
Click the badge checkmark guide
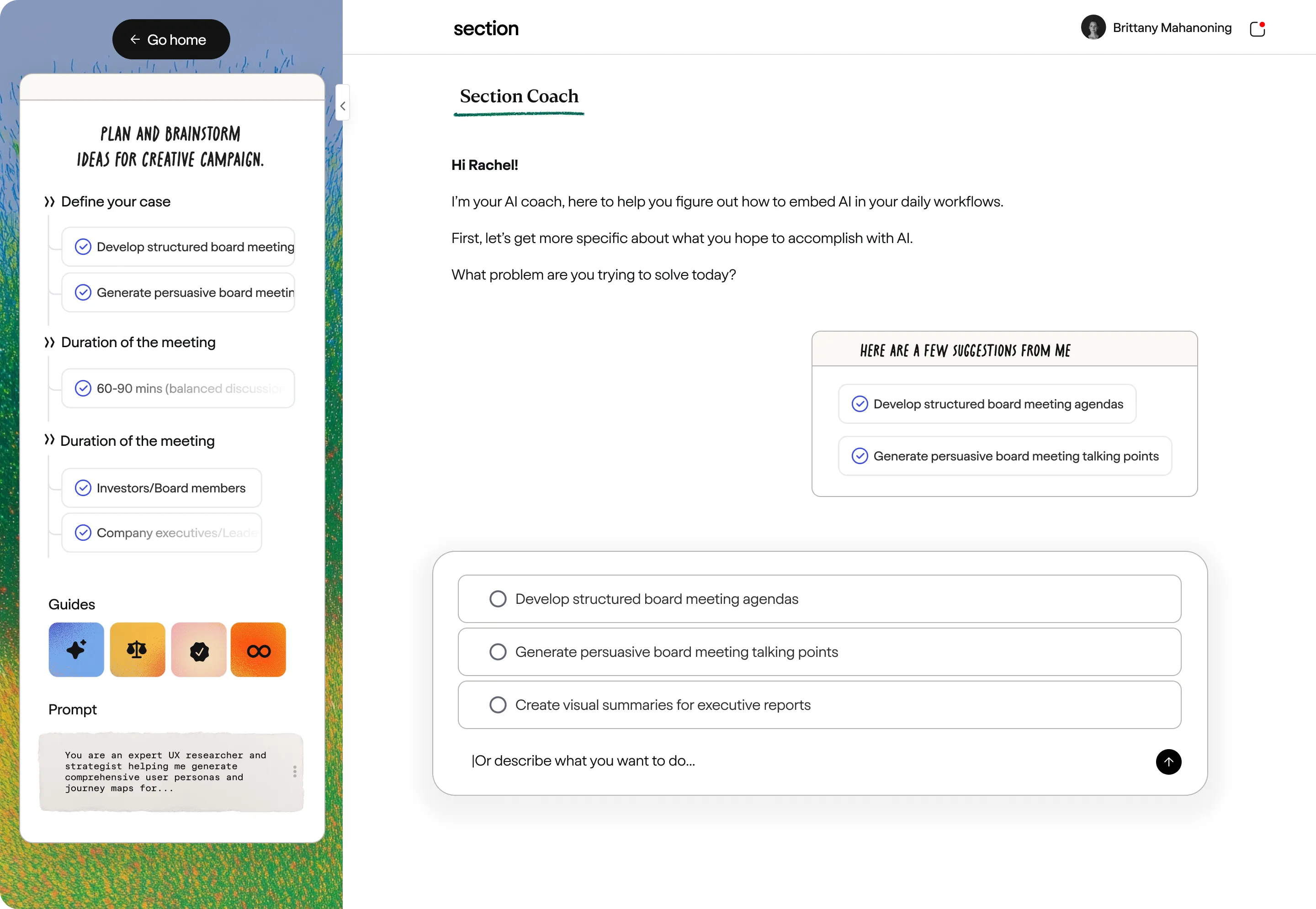(198, 649)
